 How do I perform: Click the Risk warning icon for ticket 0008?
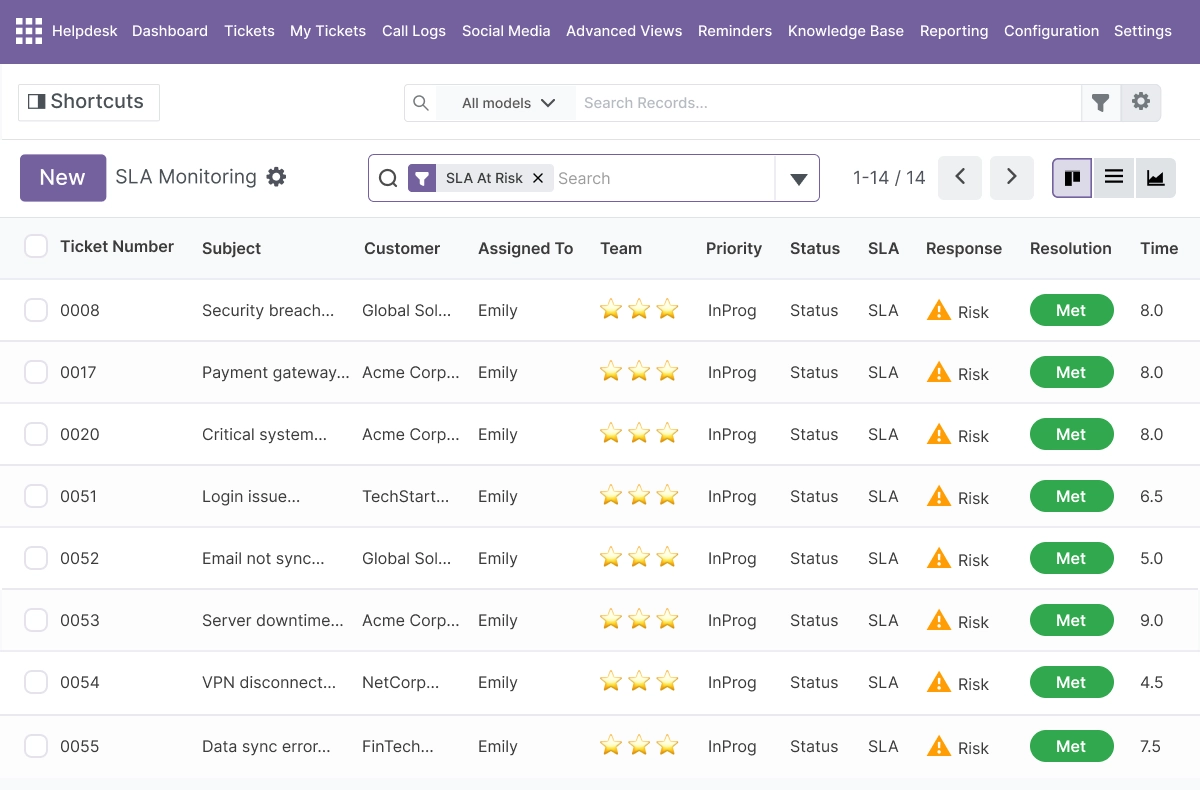click(x=938, y=310)
